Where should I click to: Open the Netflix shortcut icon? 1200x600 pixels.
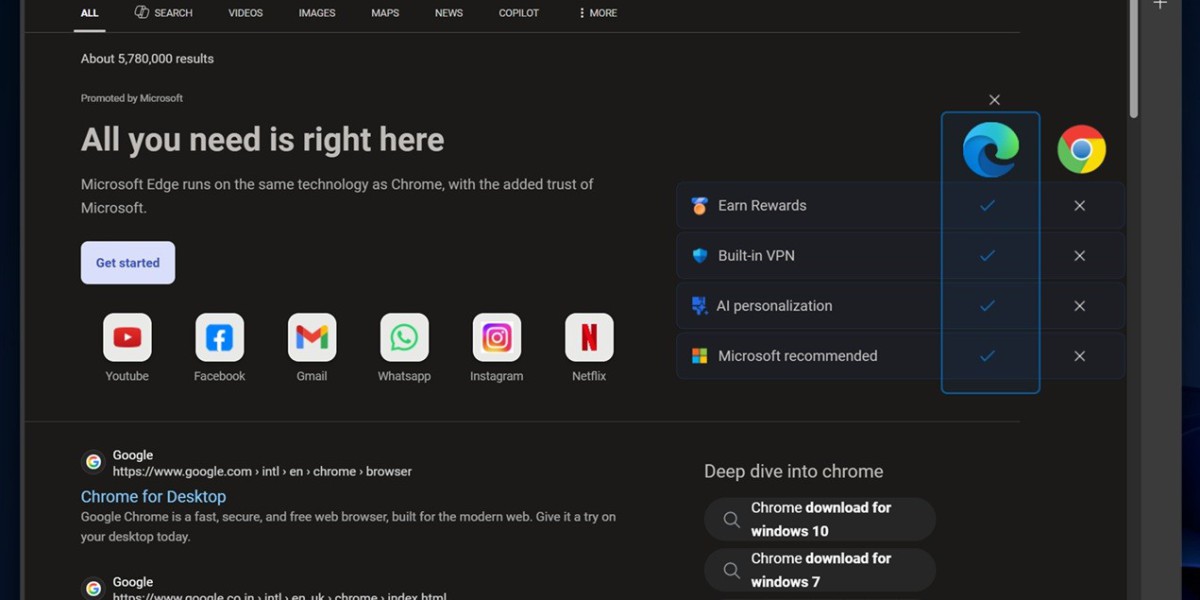(x=589, y=338)
